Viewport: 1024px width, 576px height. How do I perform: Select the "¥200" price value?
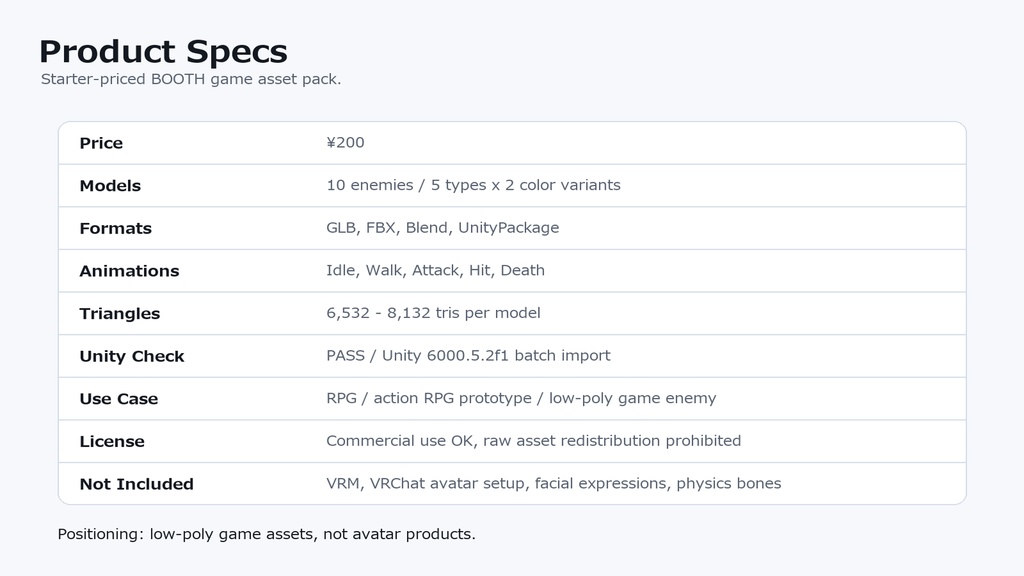(x=345, y=142)
